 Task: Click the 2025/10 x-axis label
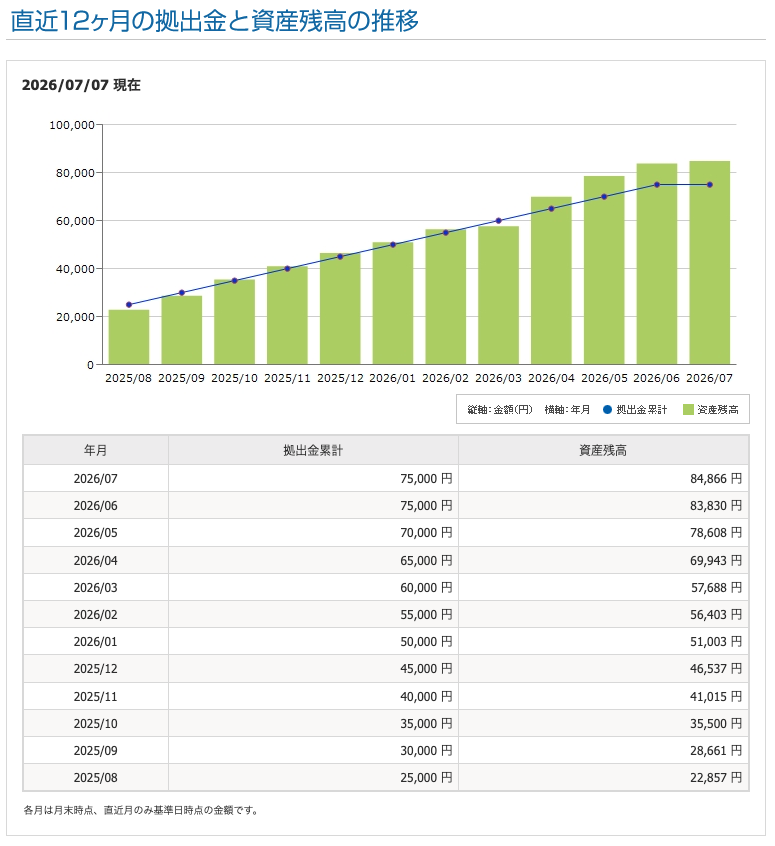[x=234, y=378]
